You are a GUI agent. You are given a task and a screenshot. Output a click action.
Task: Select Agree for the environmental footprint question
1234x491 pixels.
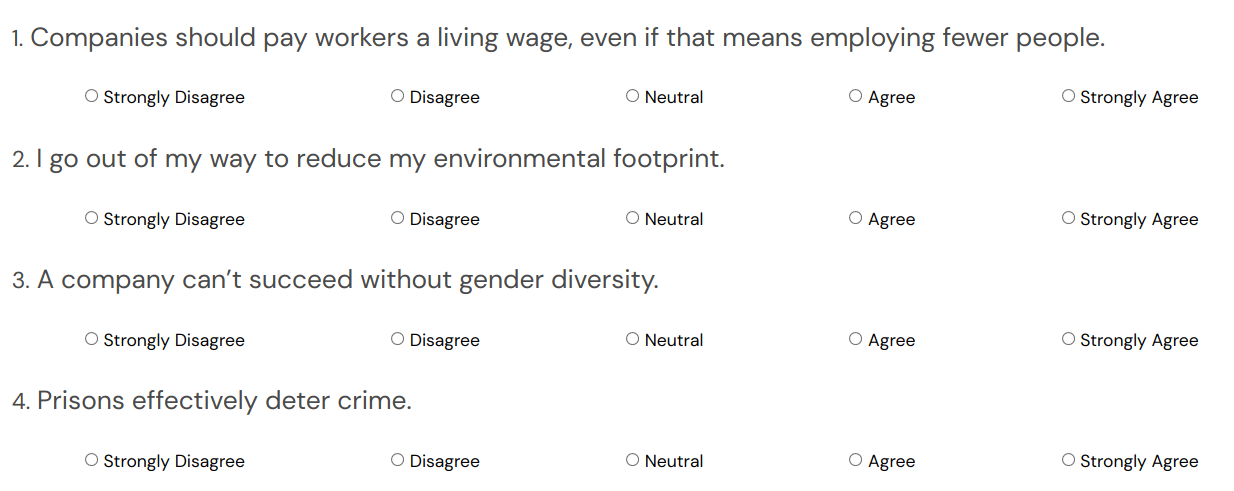856,218
